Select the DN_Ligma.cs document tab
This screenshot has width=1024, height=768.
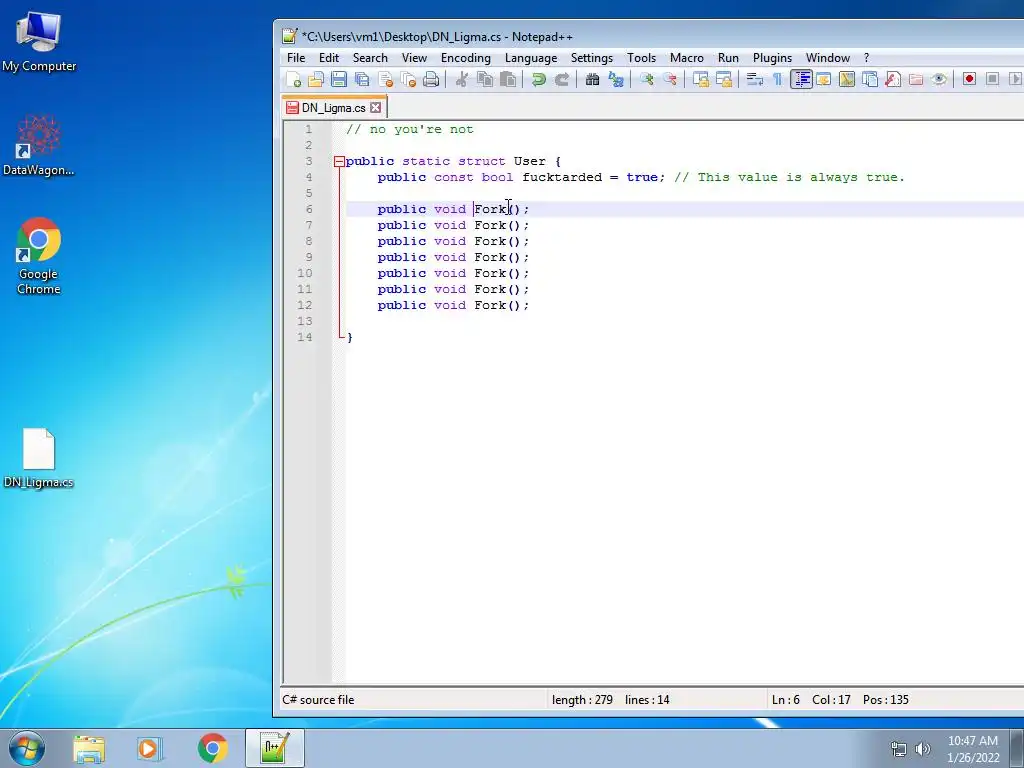(x=333, y=108)
